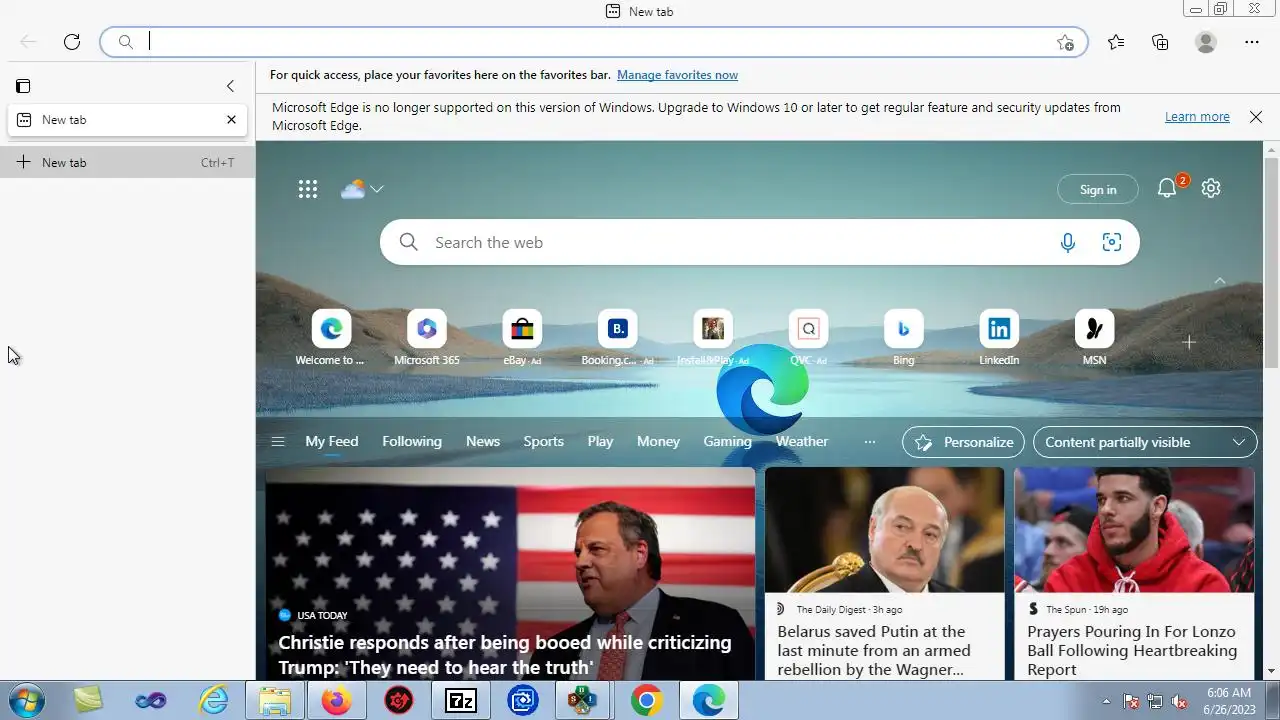This screenshot has width=1280, height=720.
Task: Select the Gaming tab
Action: (727, 441)
